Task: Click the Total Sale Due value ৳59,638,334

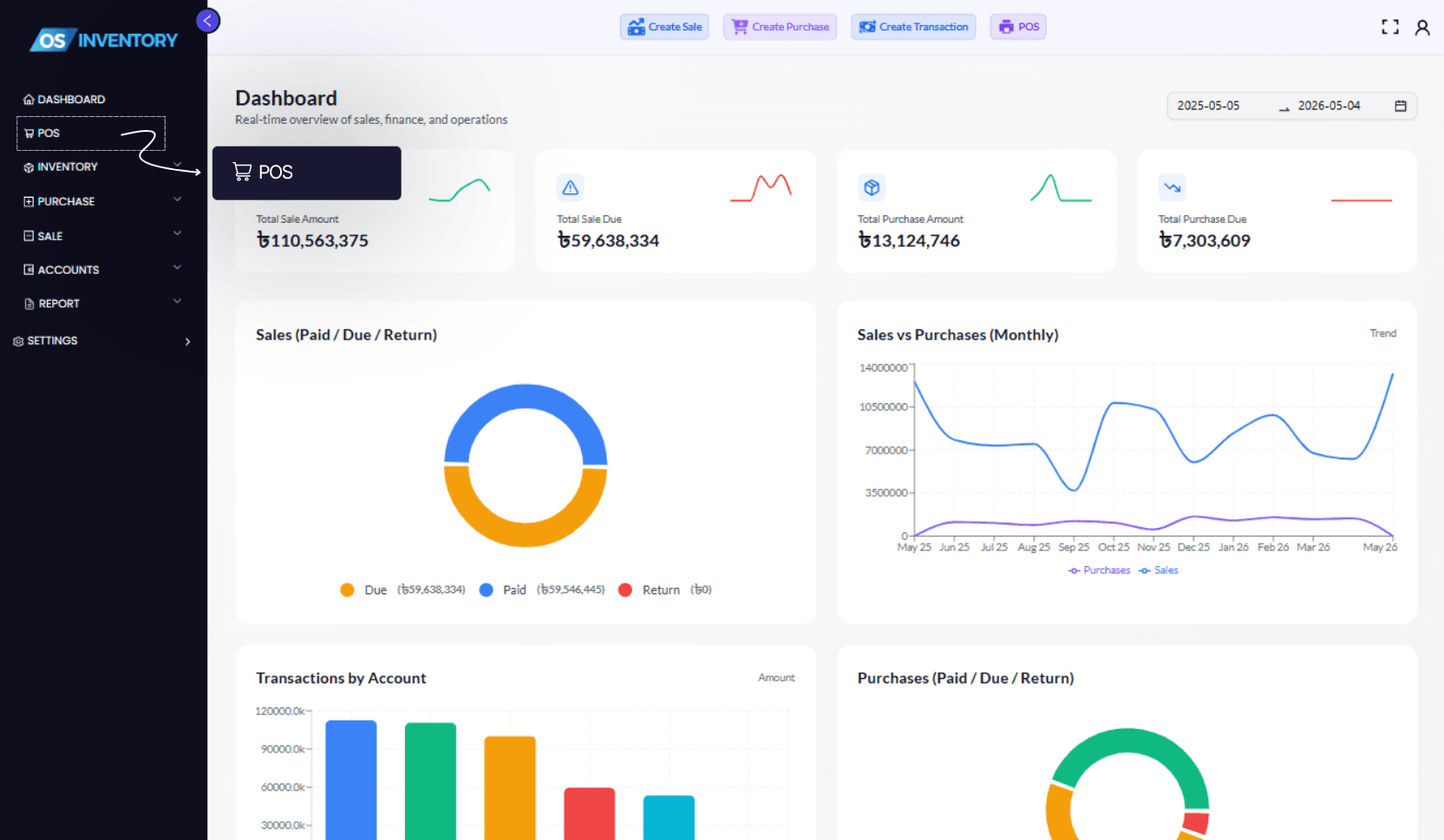Action: (608, 241)
